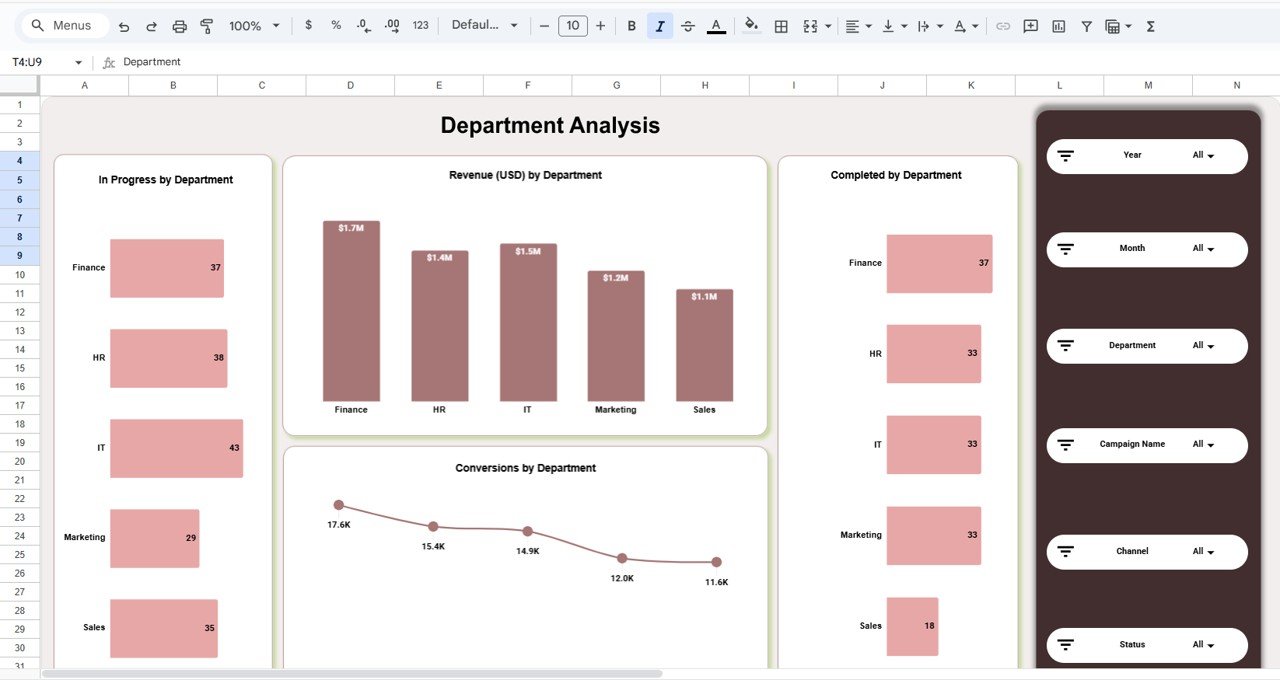Screen dimensions: 1280x680
Task: Click the create filter funnel icon
Action: pyautogui.click(x=1086, y=26)
